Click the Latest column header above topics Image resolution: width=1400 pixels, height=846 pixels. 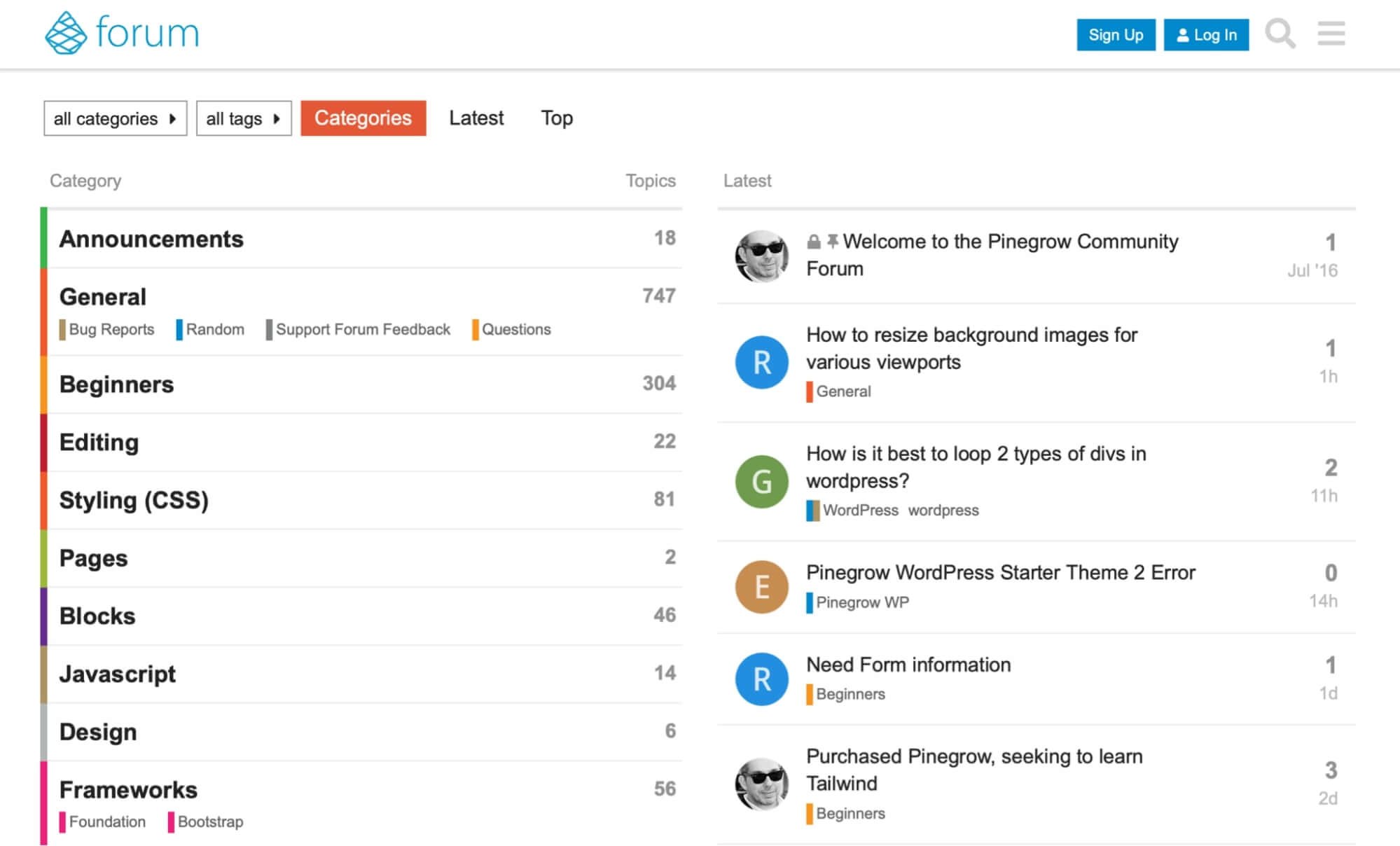pos(747,181)
